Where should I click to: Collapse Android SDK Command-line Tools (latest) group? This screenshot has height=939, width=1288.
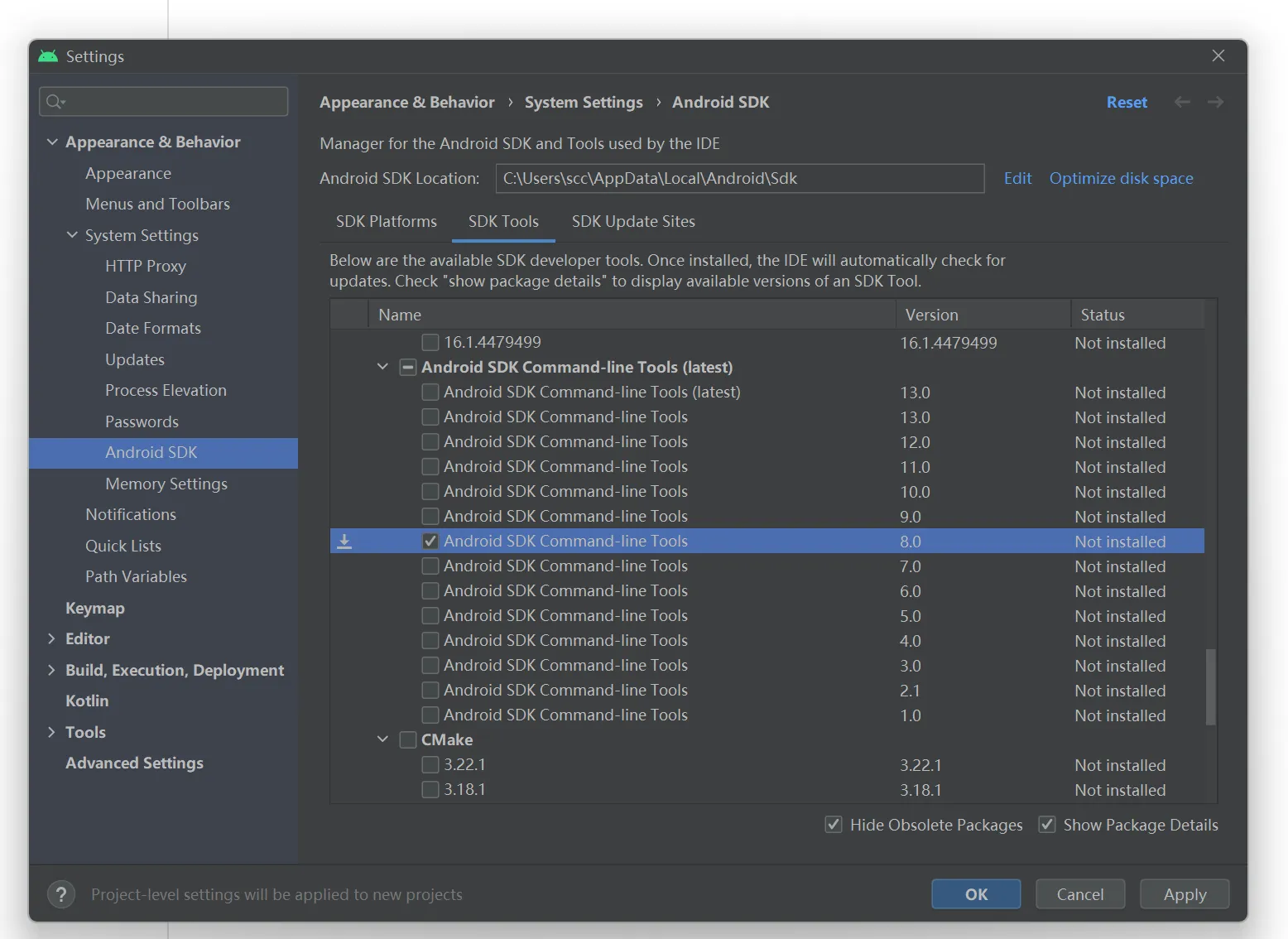click(382, 367)
